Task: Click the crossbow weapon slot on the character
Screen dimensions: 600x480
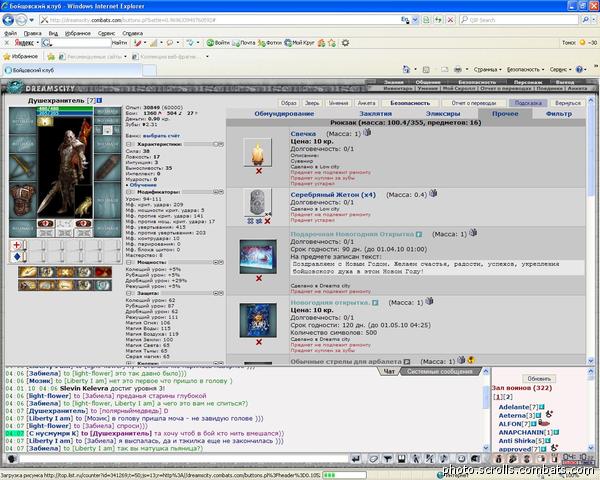Action: 23,167
